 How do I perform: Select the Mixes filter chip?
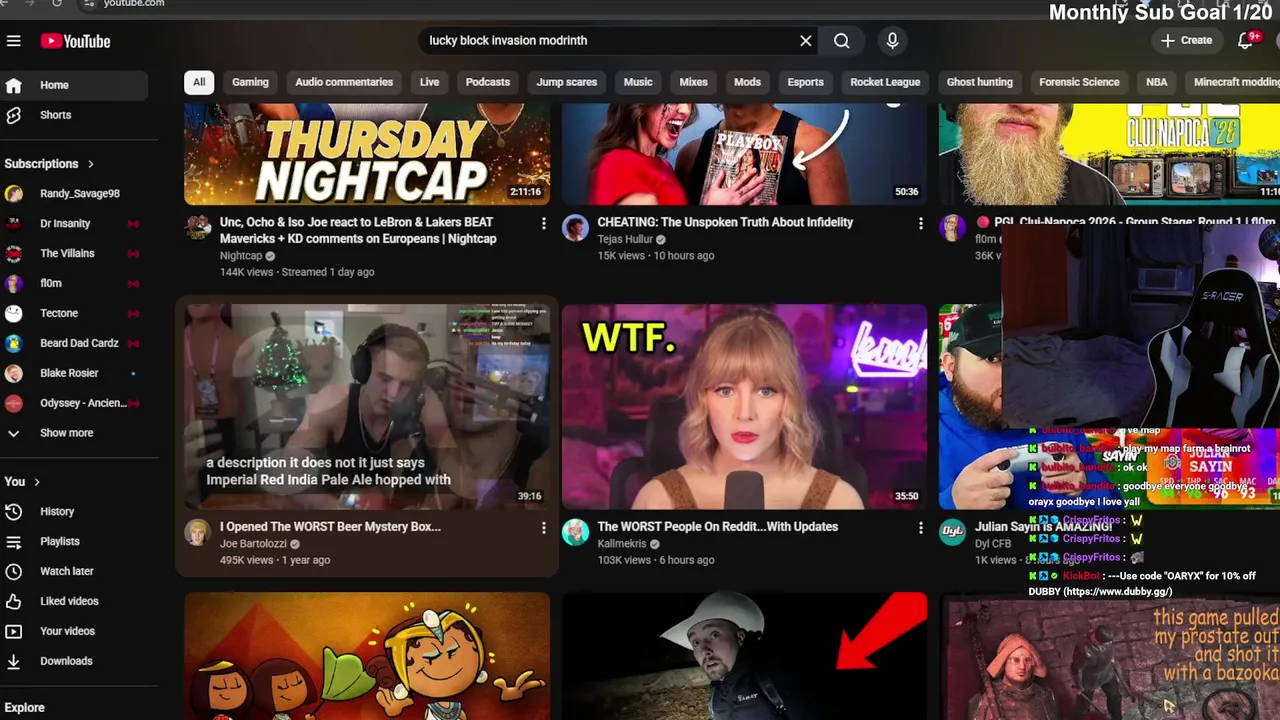click(x=693, y=82)
